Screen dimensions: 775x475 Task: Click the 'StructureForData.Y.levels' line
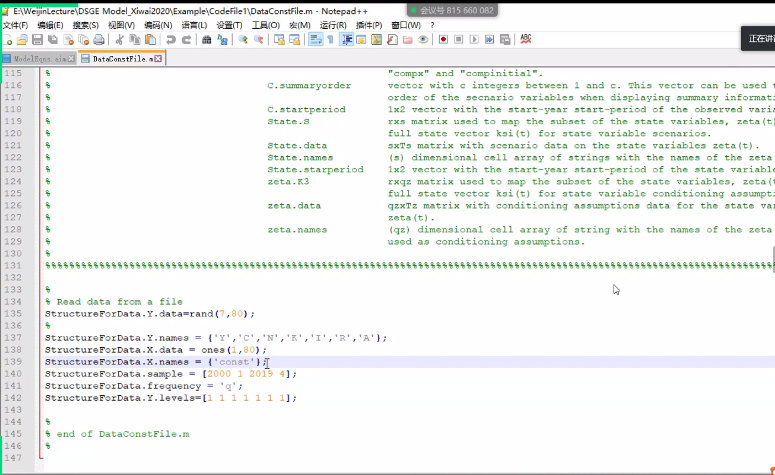171,398
